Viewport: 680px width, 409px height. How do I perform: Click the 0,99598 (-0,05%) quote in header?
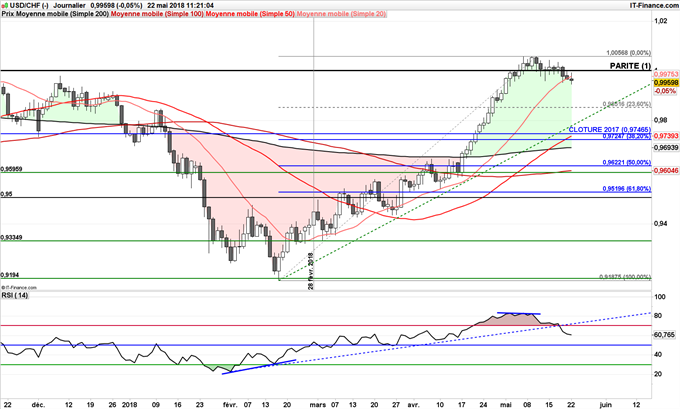117,6
